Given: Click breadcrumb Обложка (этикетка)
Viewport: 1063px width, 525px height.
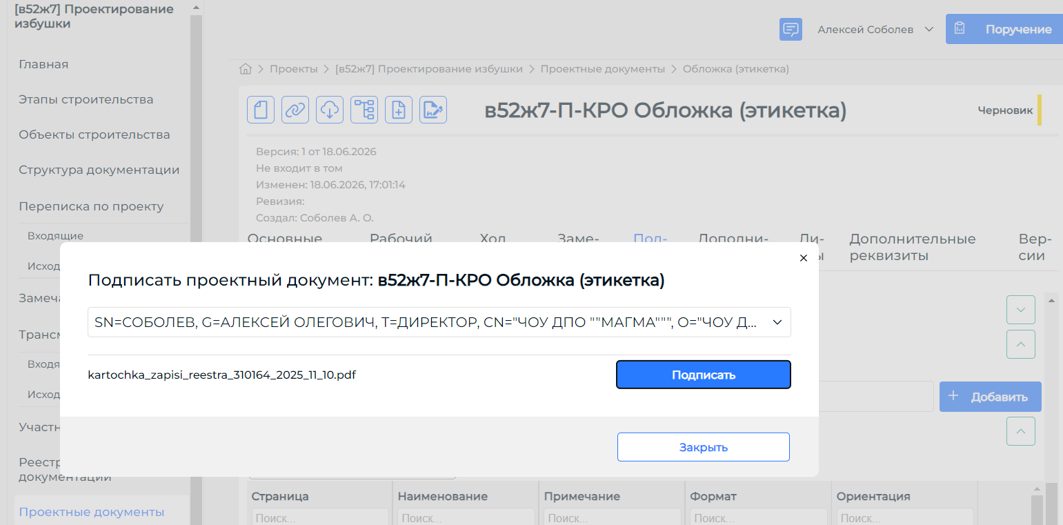Looking at the screenshot, I should tap(736, 69).
